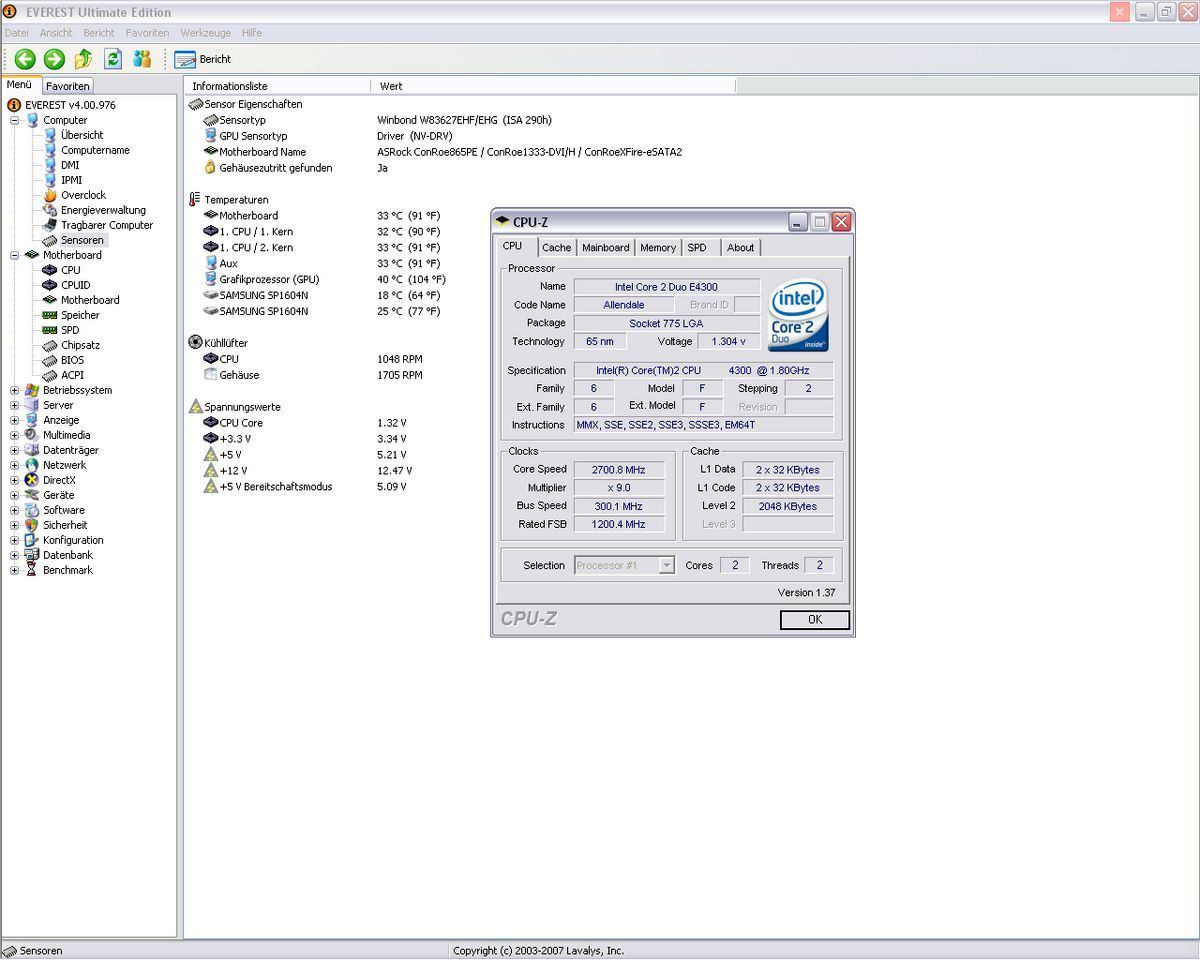
Task: Select the ACPI tree item
Action: pyautogui.click(x=72, y=375)
